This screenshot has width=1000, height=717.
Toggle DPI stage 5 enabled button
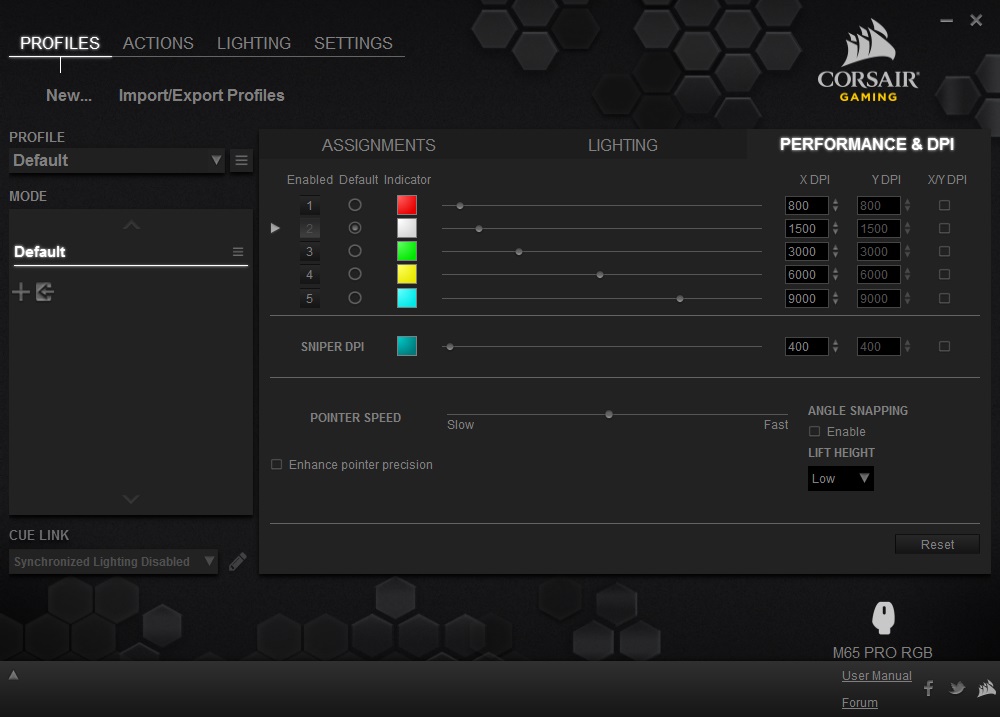(x=309, y=299)
